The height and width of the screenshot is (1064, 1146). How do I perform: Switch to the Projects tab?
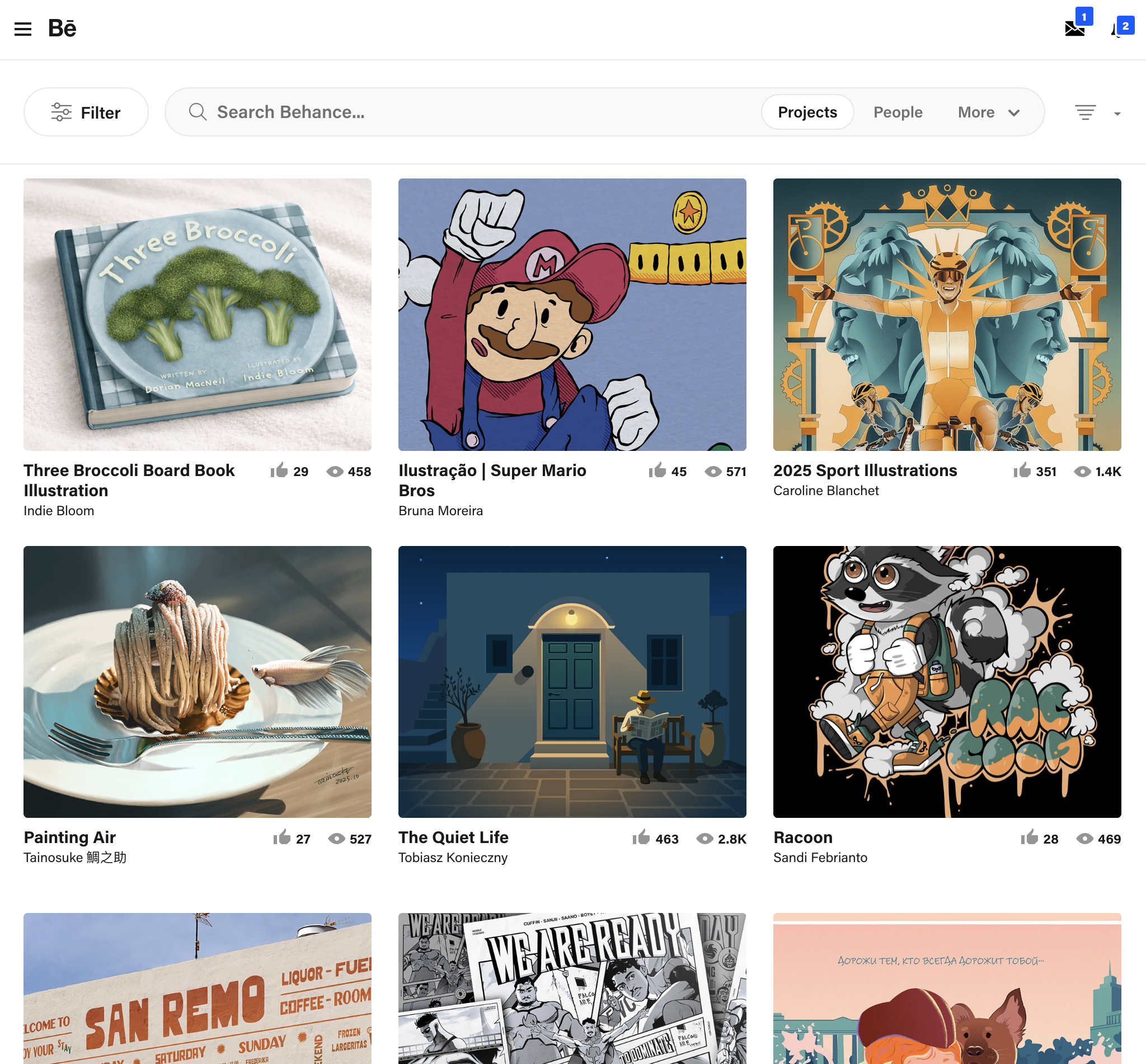coord(807,112)
